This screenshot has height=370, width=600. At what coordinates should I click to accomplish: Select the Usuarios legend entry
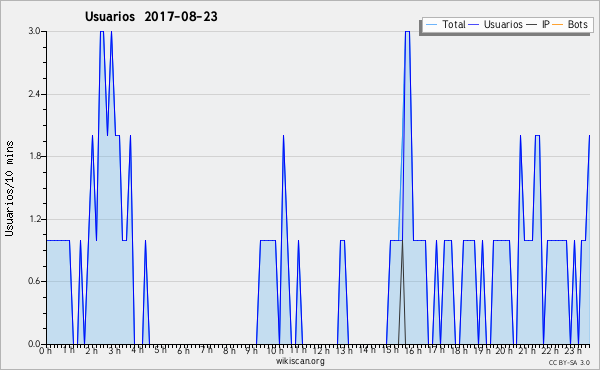496,24
